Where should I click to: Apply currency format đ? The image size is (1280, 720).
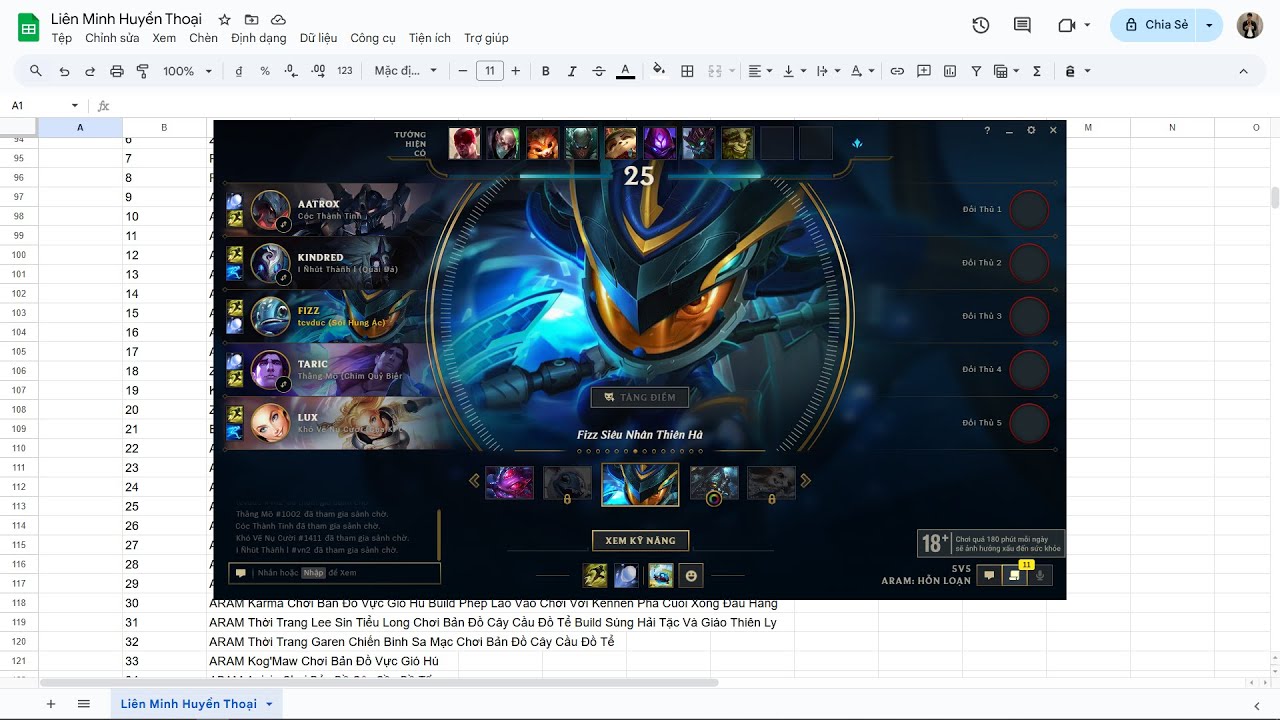pos(239,71)
